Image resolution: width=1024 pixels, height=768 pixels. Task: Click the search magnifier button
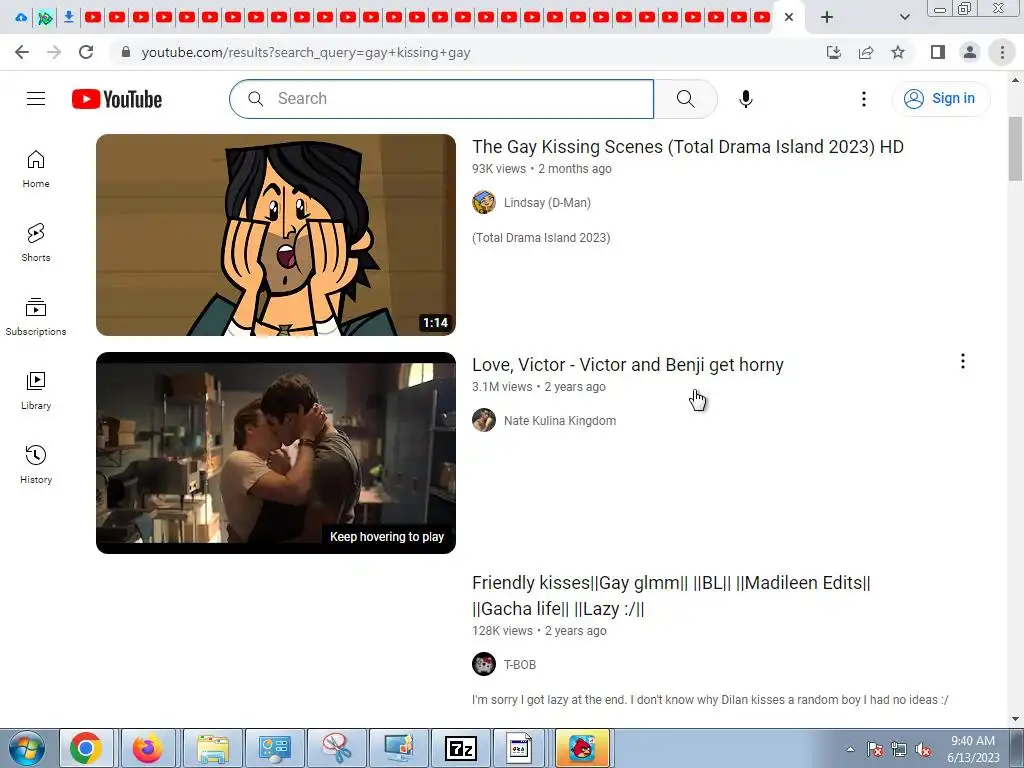tap(686, 99)
